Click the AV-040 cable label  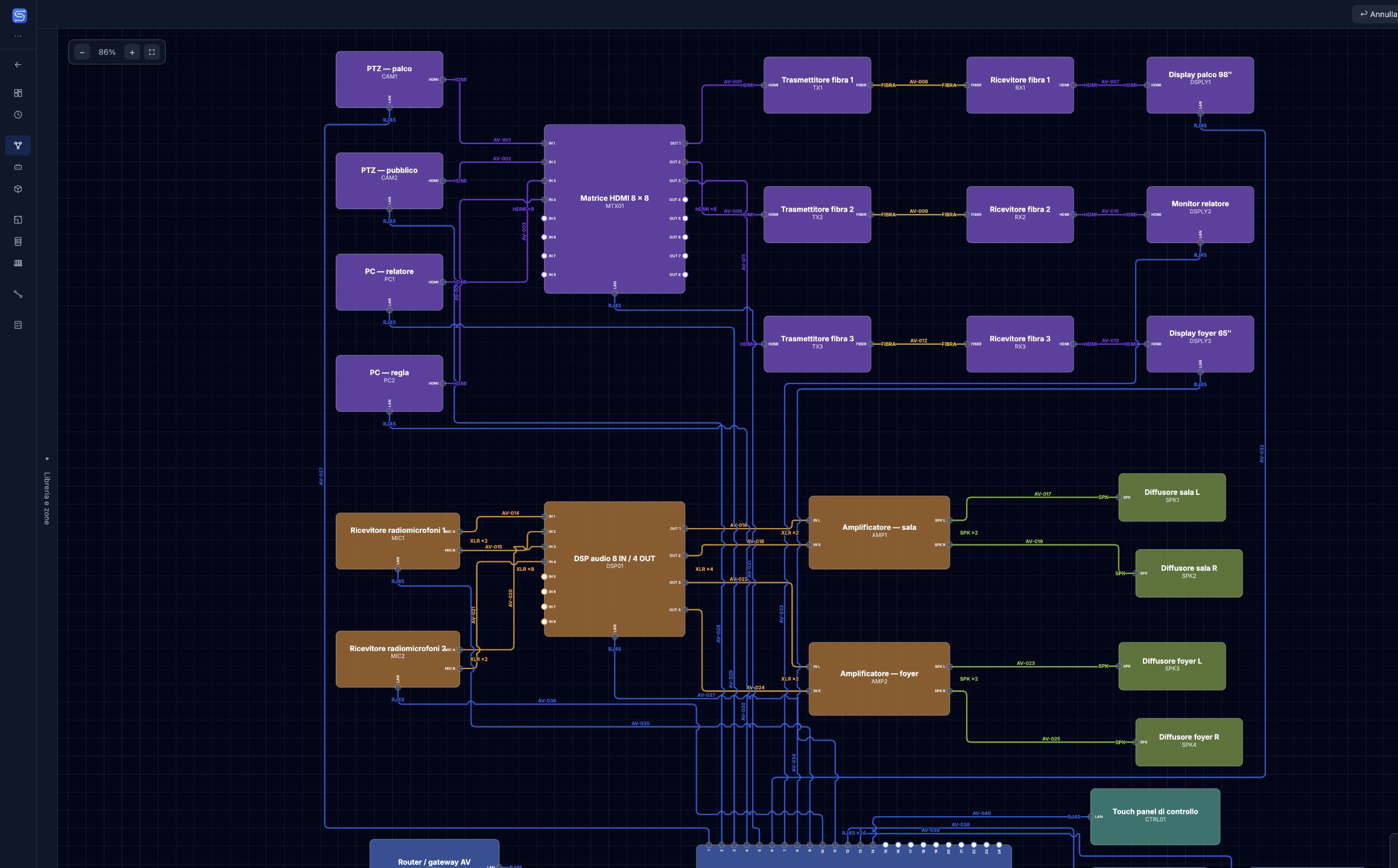tap(981, 813)
